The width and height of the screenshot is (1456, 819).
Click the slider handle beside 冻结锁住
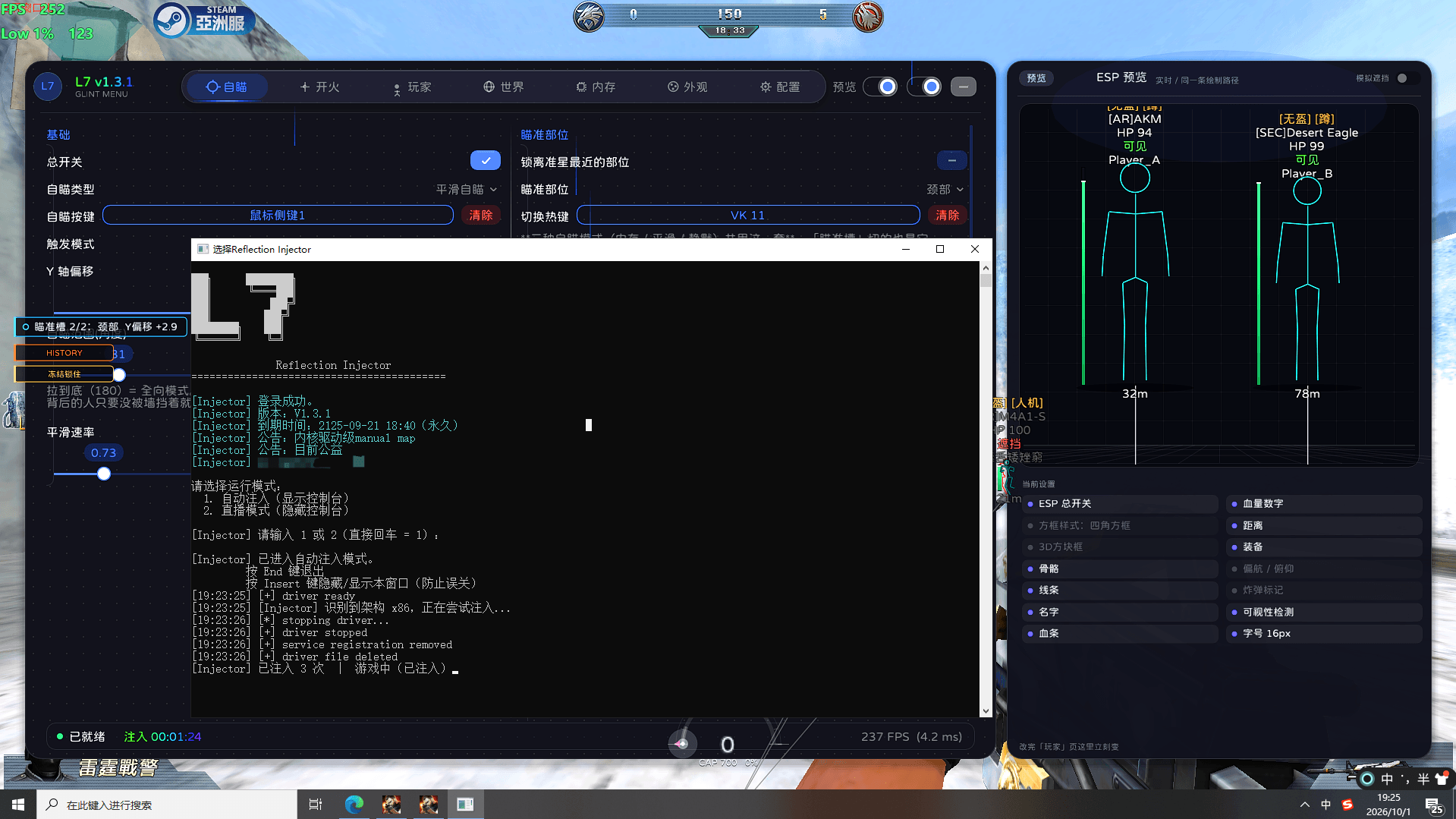(119, 375)
